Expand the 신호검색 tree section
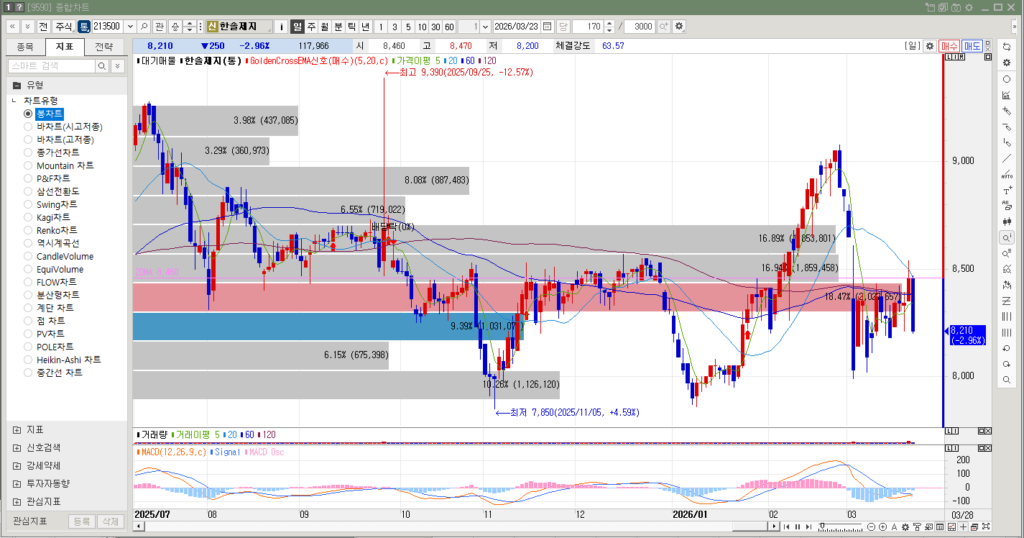 pos(17,447)
